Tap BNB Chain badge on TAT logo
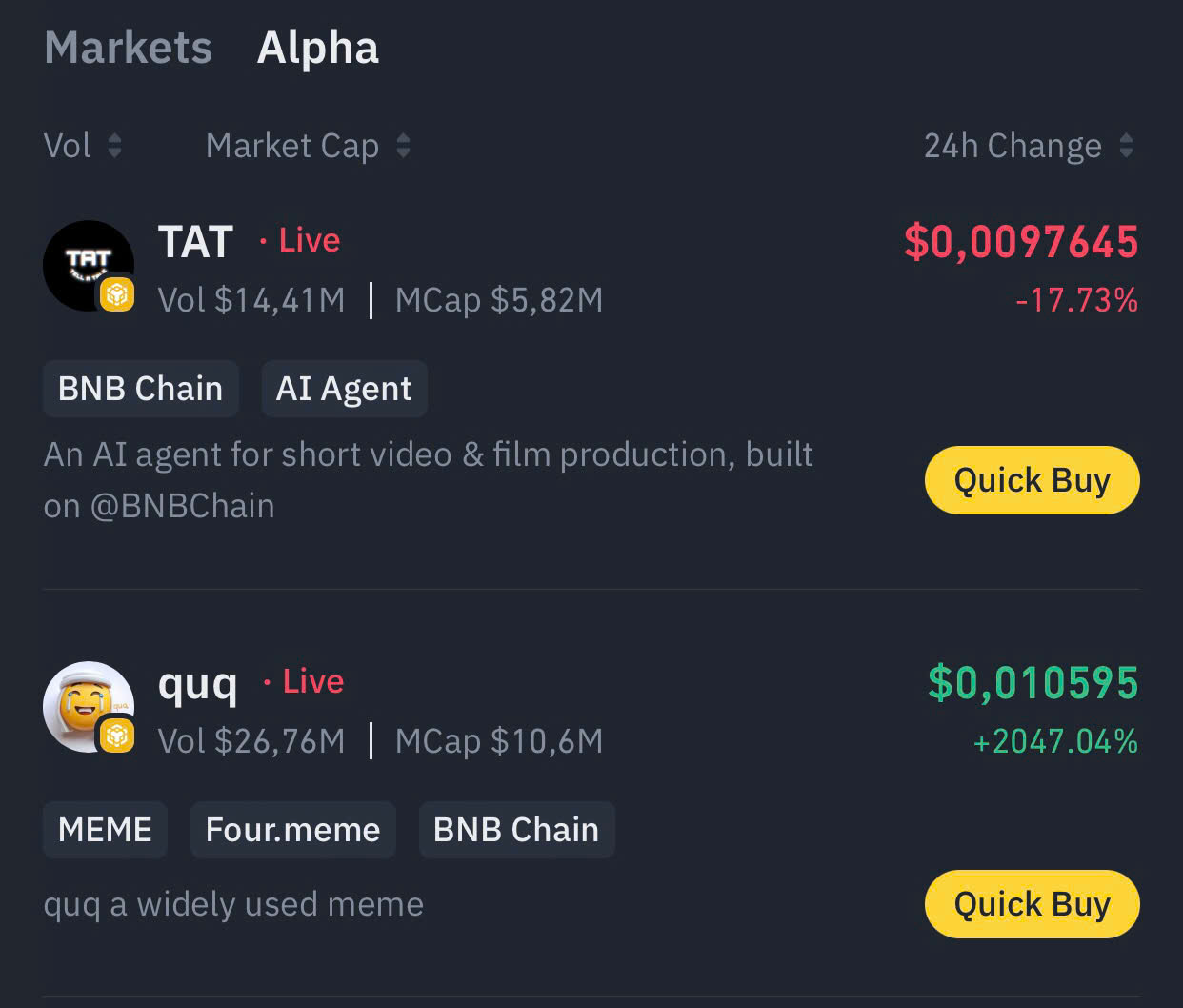The image size is (1183, 1008). click(117, 294)
